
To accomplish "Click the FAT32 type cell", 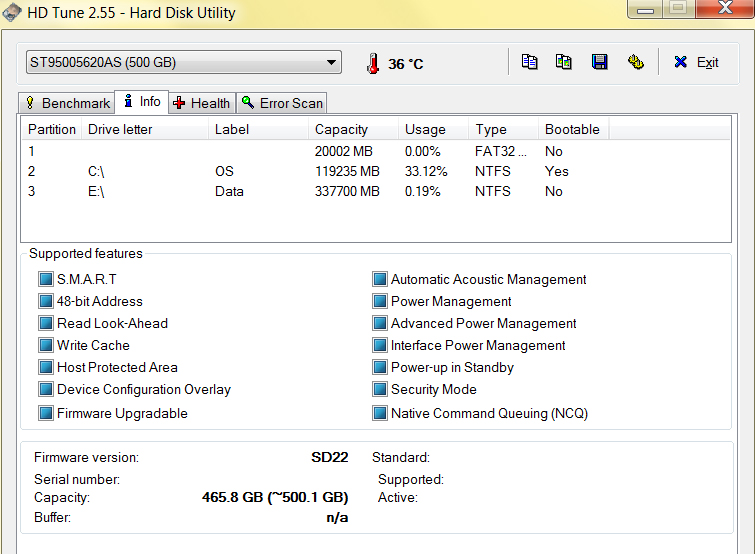I will (501, 151).
